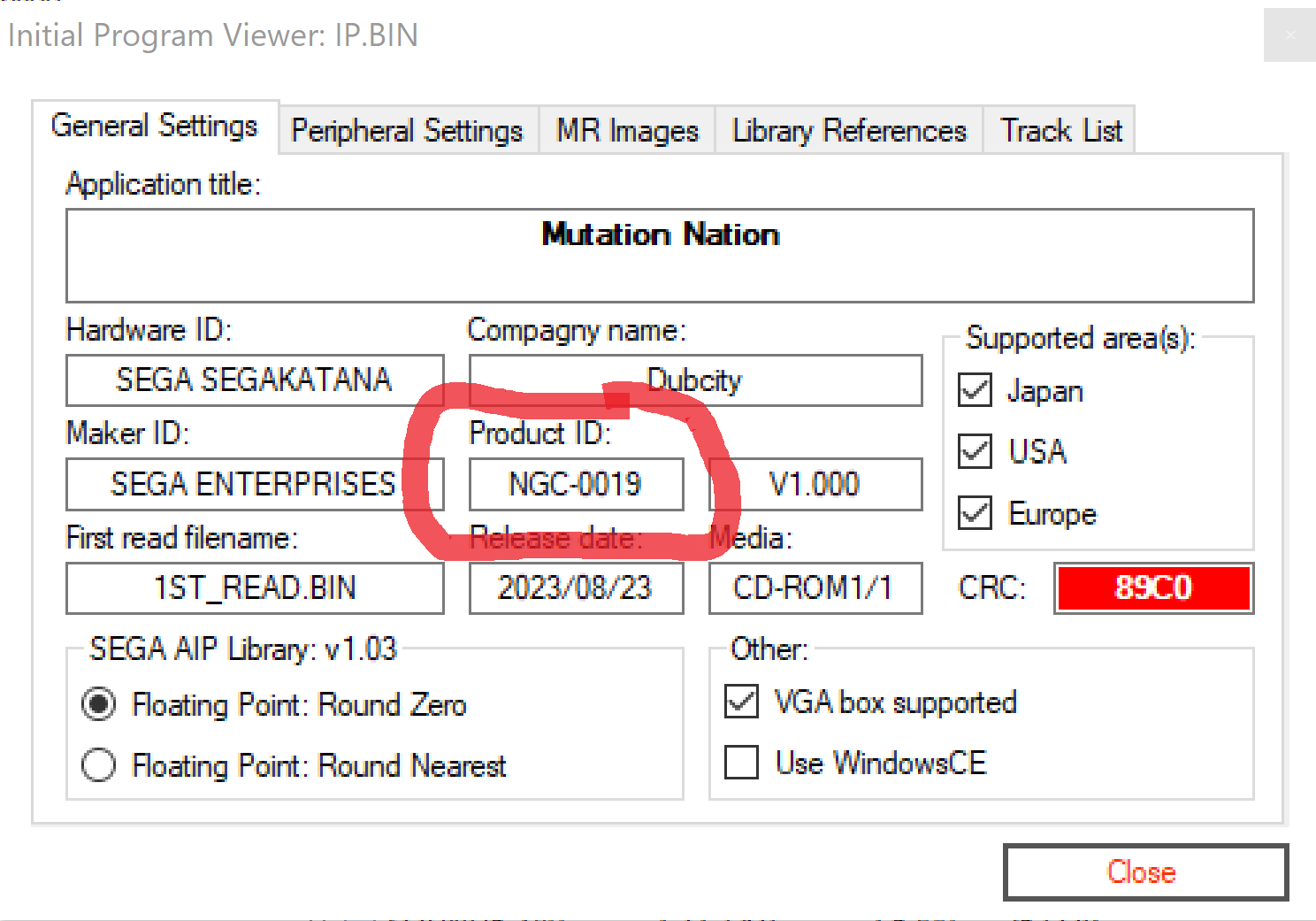Switch to the General Settings tab

coord(155,127)
